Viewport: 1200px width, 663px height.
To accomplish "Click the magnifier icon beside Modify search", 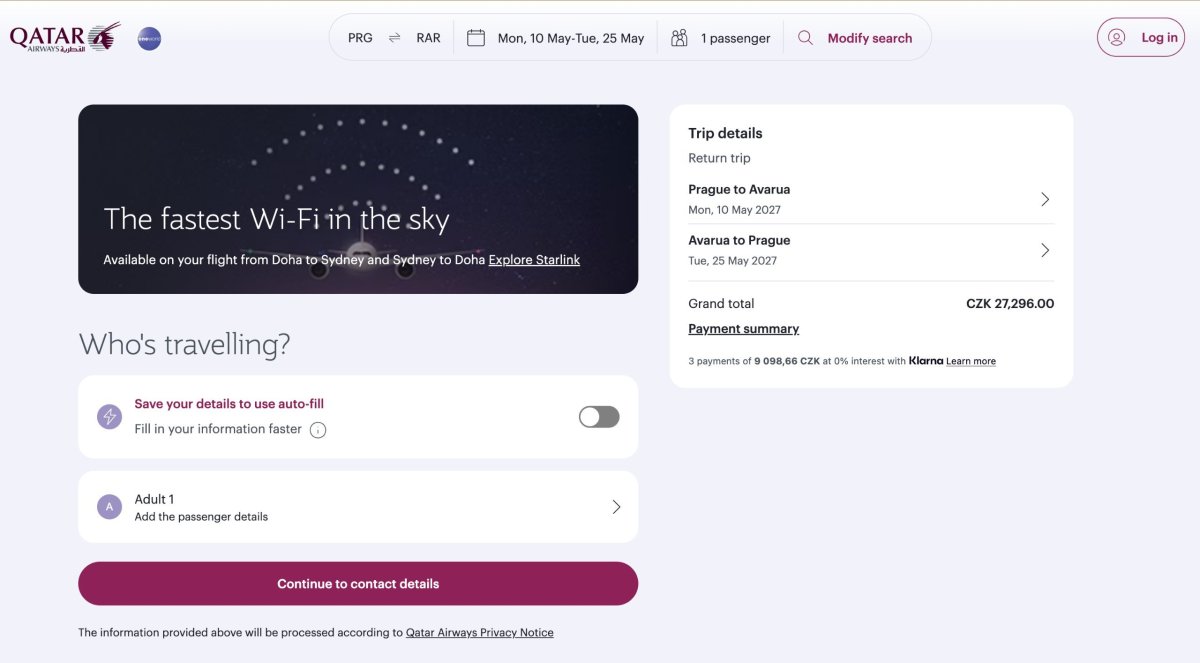I will 805,38.
